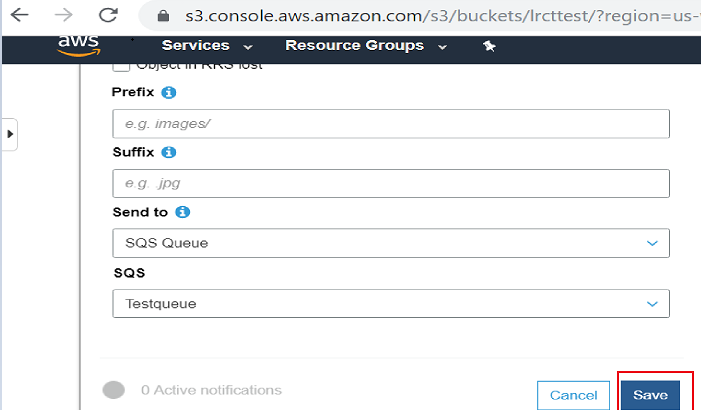Click the info icon beside Send to
The image size is (701, 410).
(183, 213)
